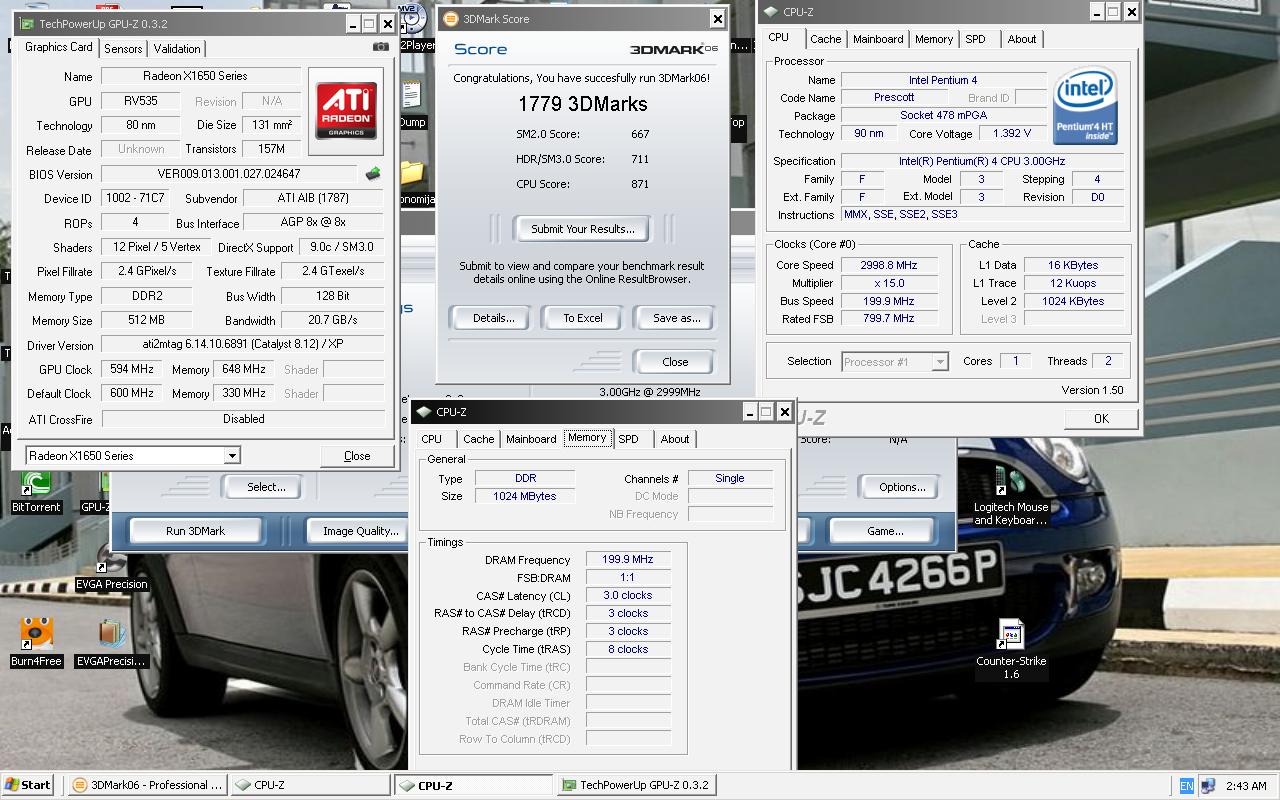Viewport: 1280px width, 800px height.
Task: Click Image Quality... button in 3DMark06
Action: pos(360,531)
